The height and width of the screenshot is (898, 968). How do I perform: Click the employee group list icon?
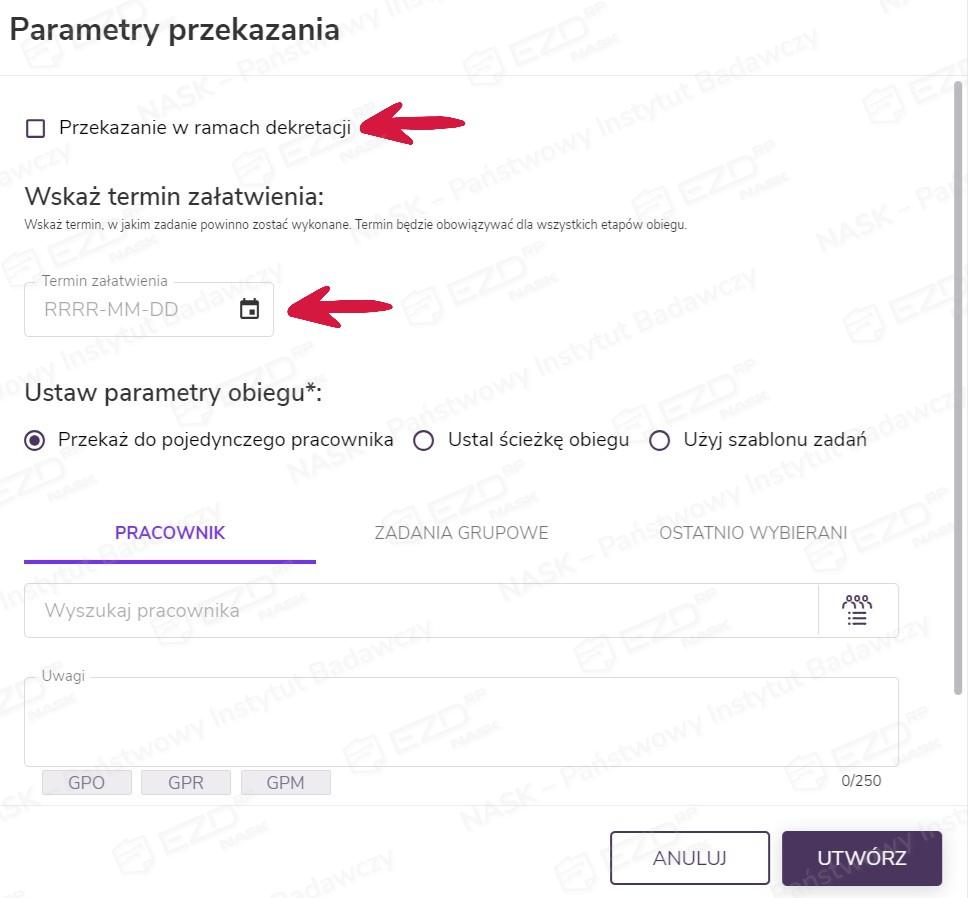(x=857, y=610)
